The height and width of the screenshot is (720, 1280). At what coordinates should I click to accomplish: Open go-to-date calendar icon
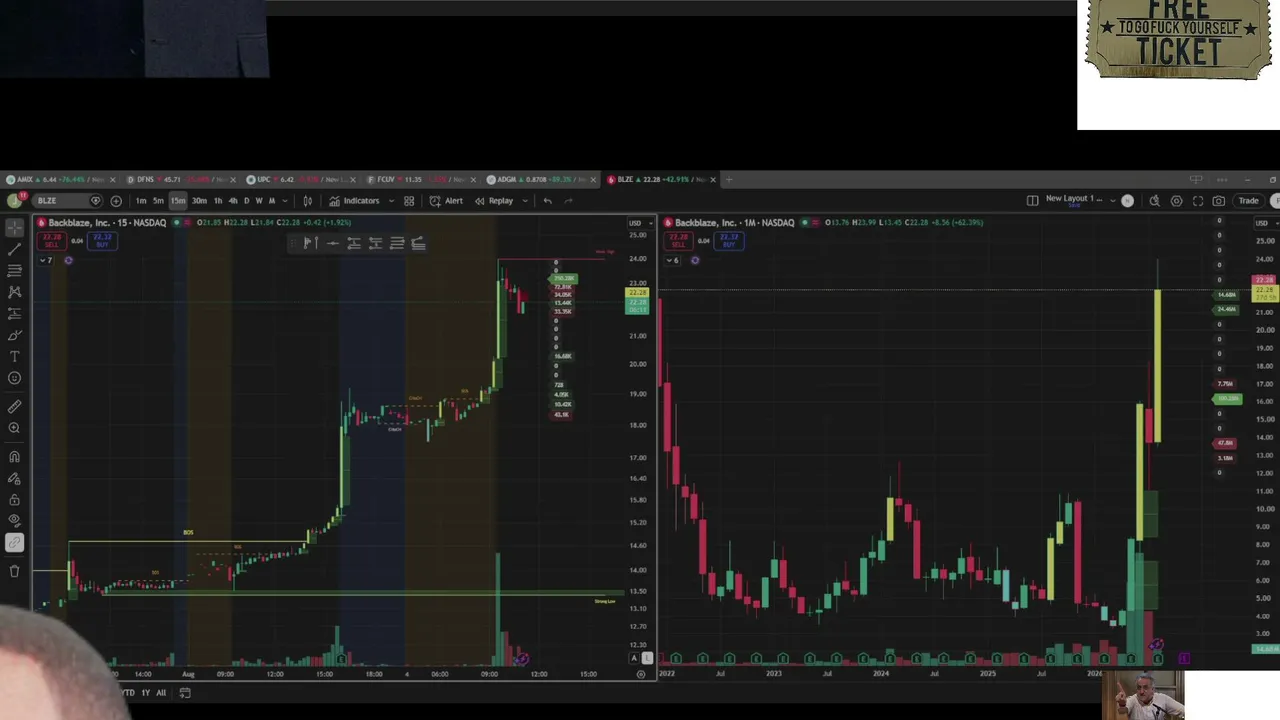pos(185,693)
